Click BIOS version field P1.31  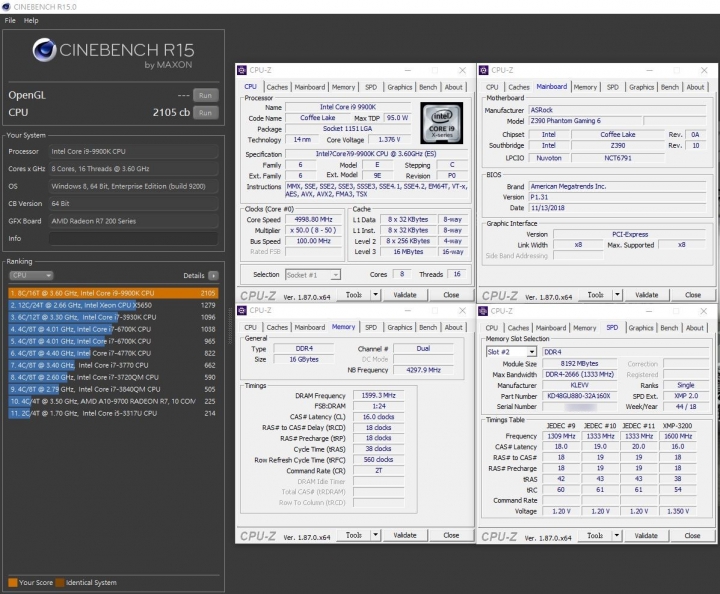click(x=617, y=197)
